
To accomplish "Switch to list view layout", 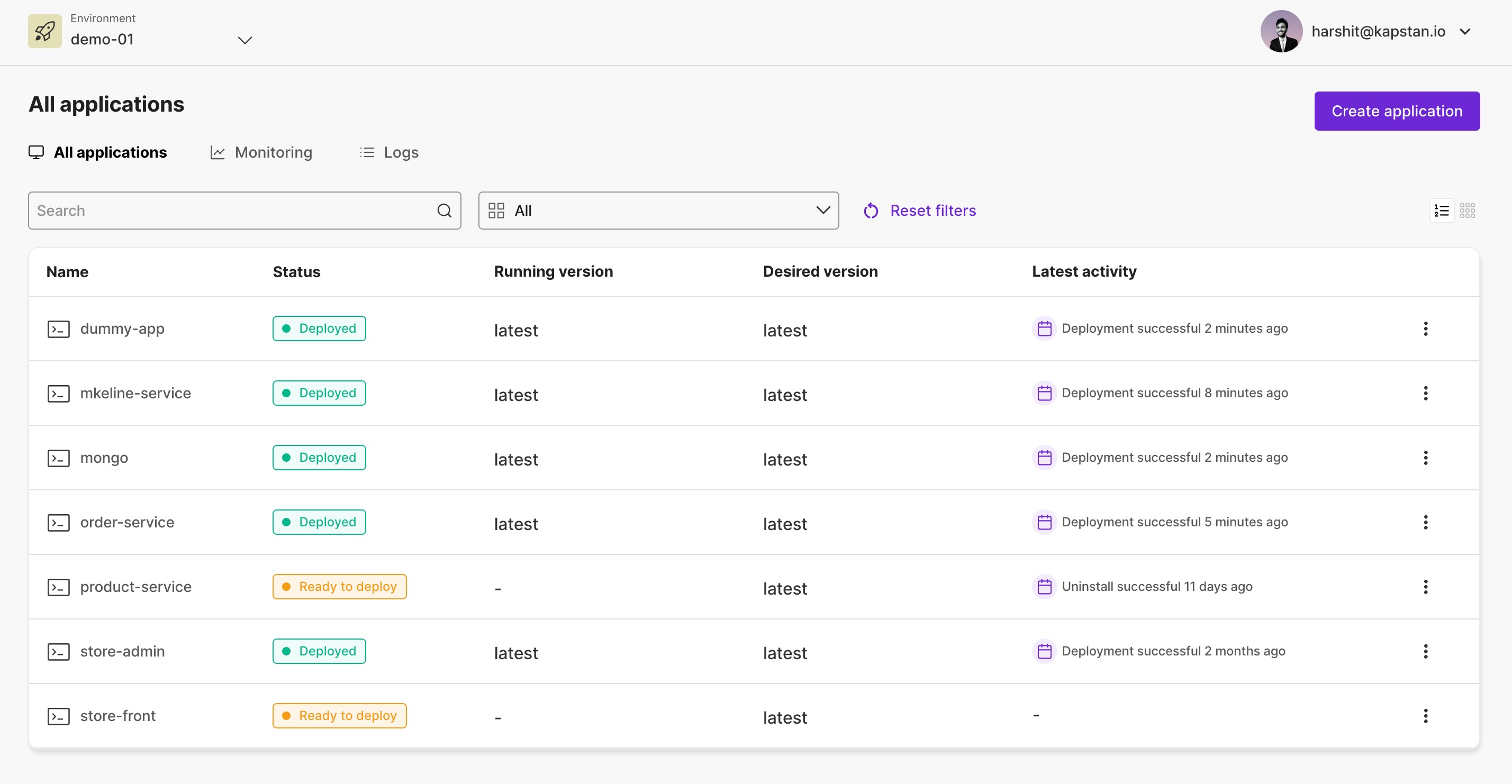I will pos(1442,211).
